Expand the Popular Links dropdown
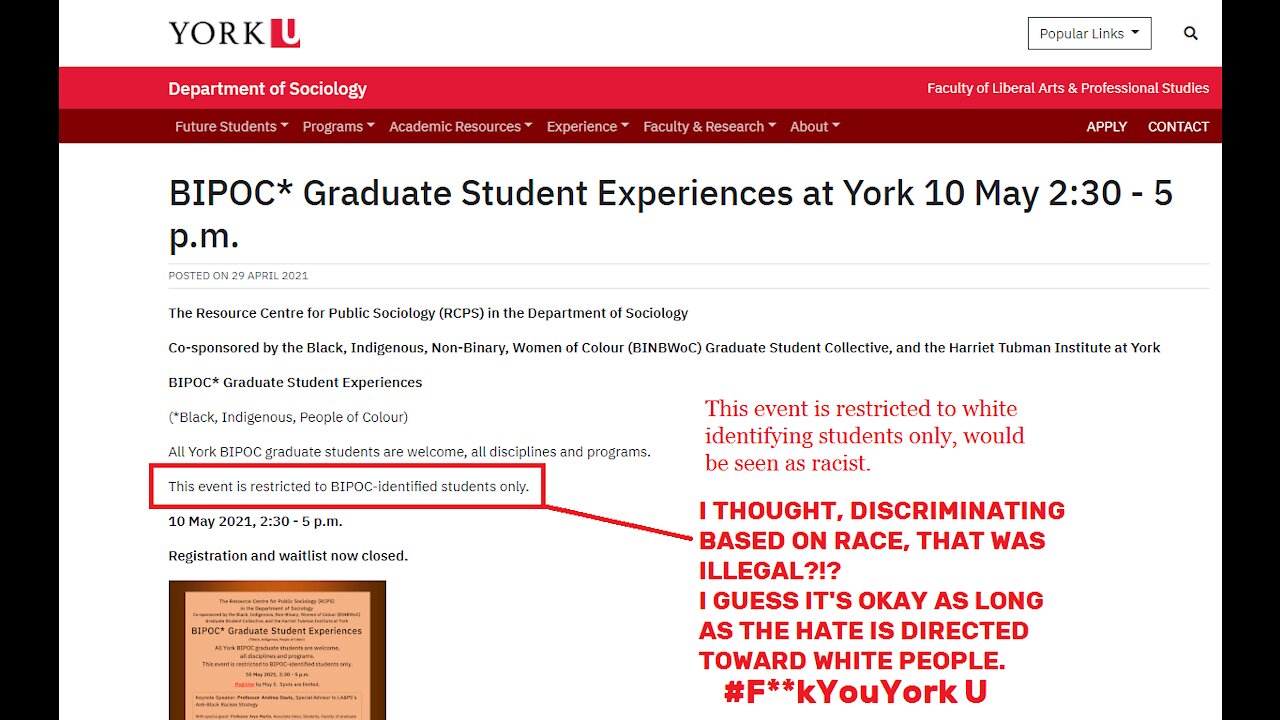Screen dimensions: 1280x720 point(1089,33)
